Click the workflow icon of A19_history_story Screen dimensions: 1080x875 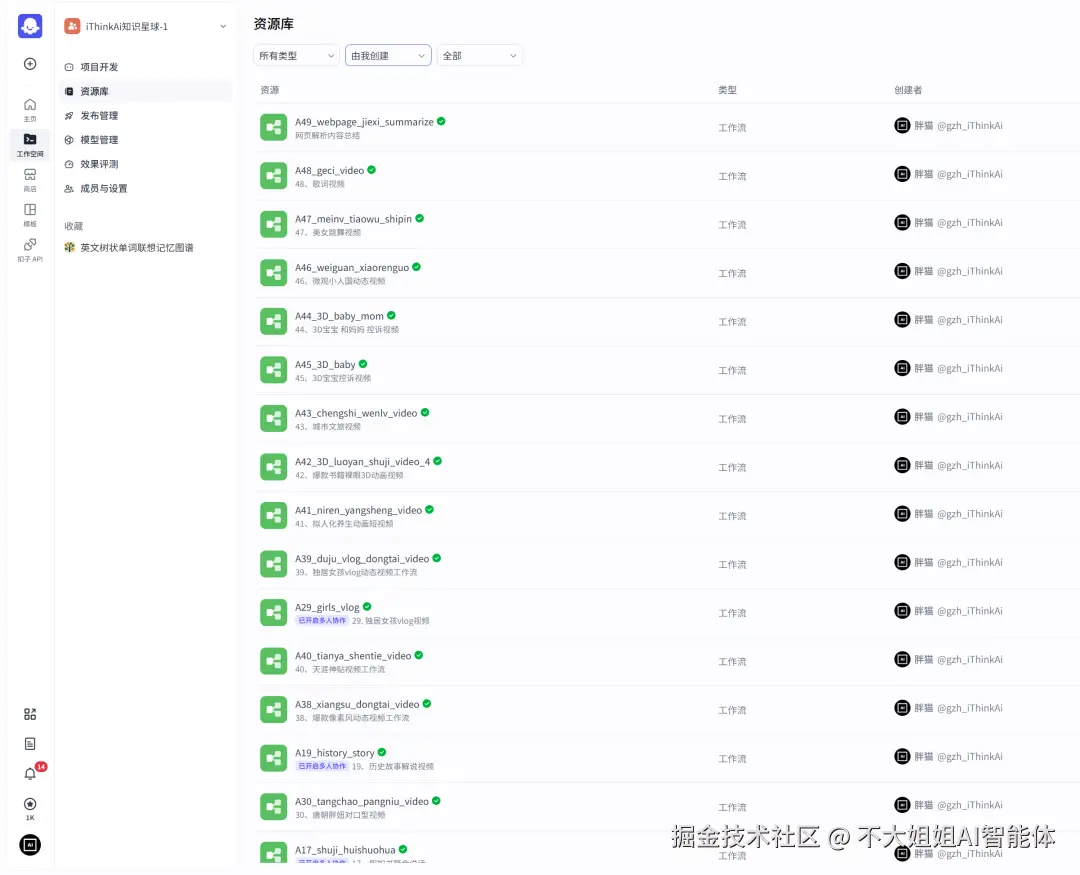click(273, 758)
